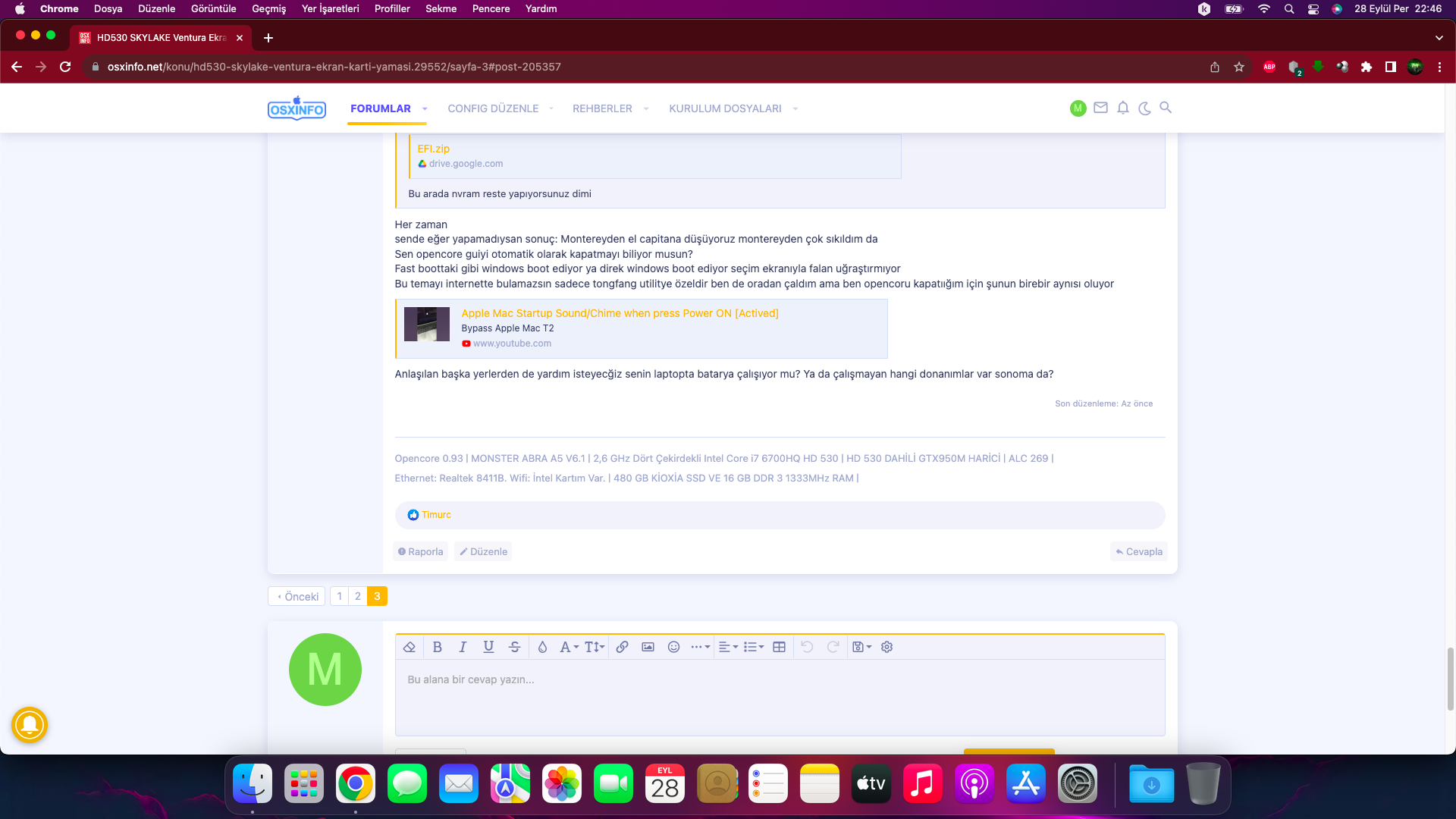Screen dimensions: 1456x819
Task: Click the italic formatting icon
Action: click(463, 647)
